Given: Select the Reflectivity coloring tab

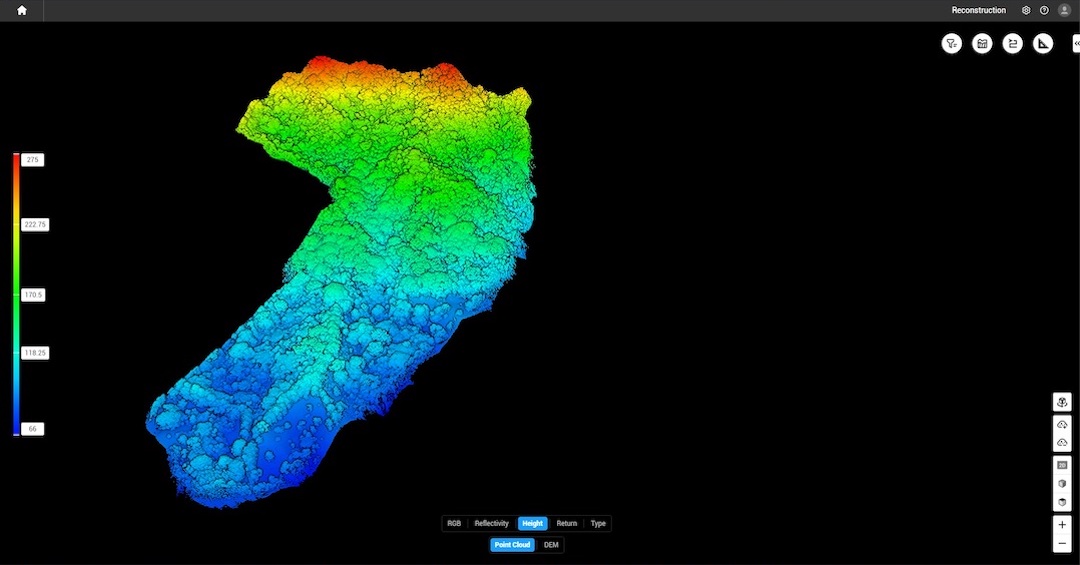Looking at the screenshot, I should tap(491, 523).
